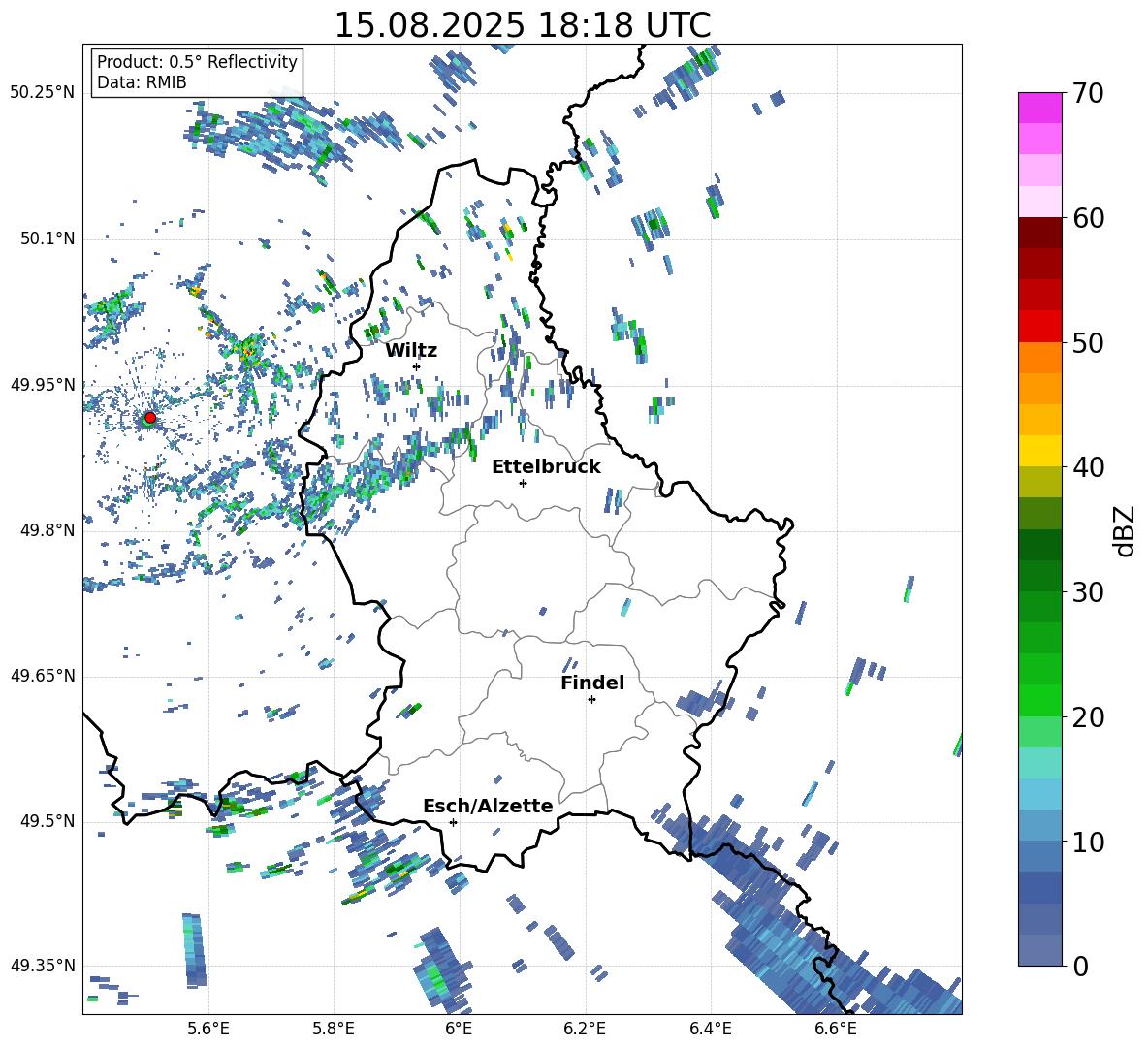Viewport: 1148px width, 1048px height.
Task: Click the Ettelbruck city label
Action: [x=546, y=467]
